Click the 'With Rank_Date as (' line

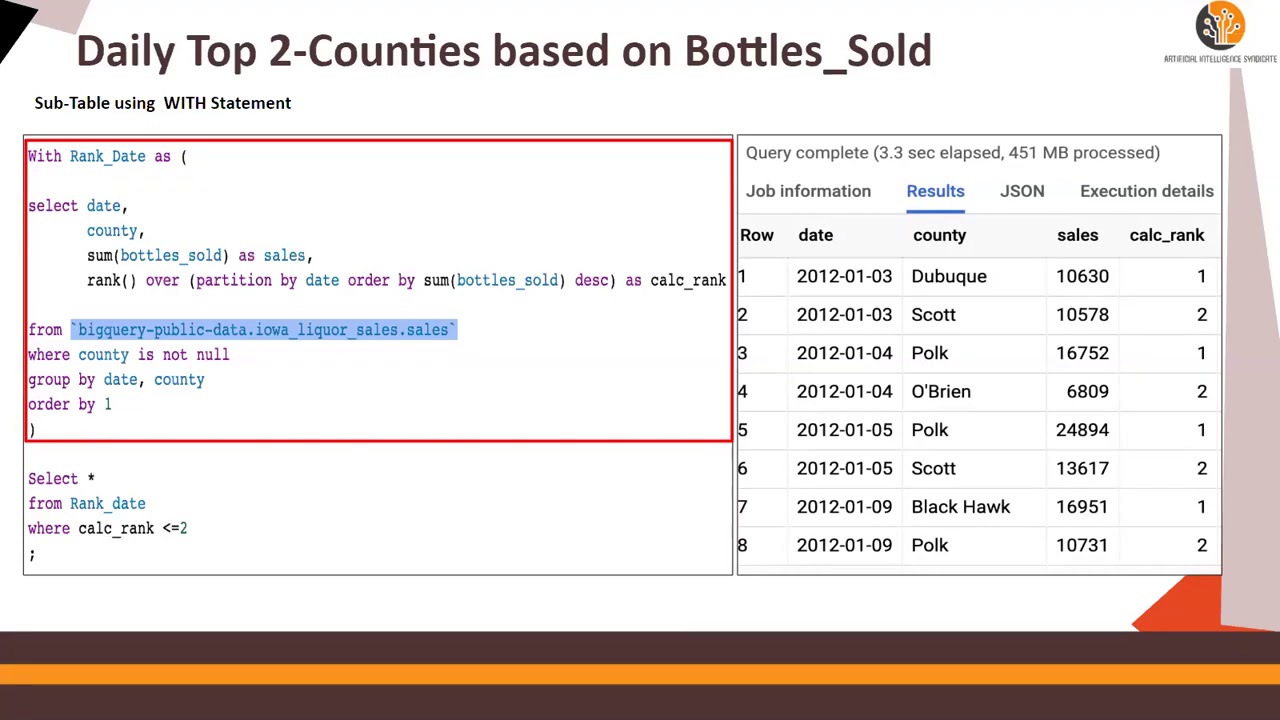(x=107, y=156)
